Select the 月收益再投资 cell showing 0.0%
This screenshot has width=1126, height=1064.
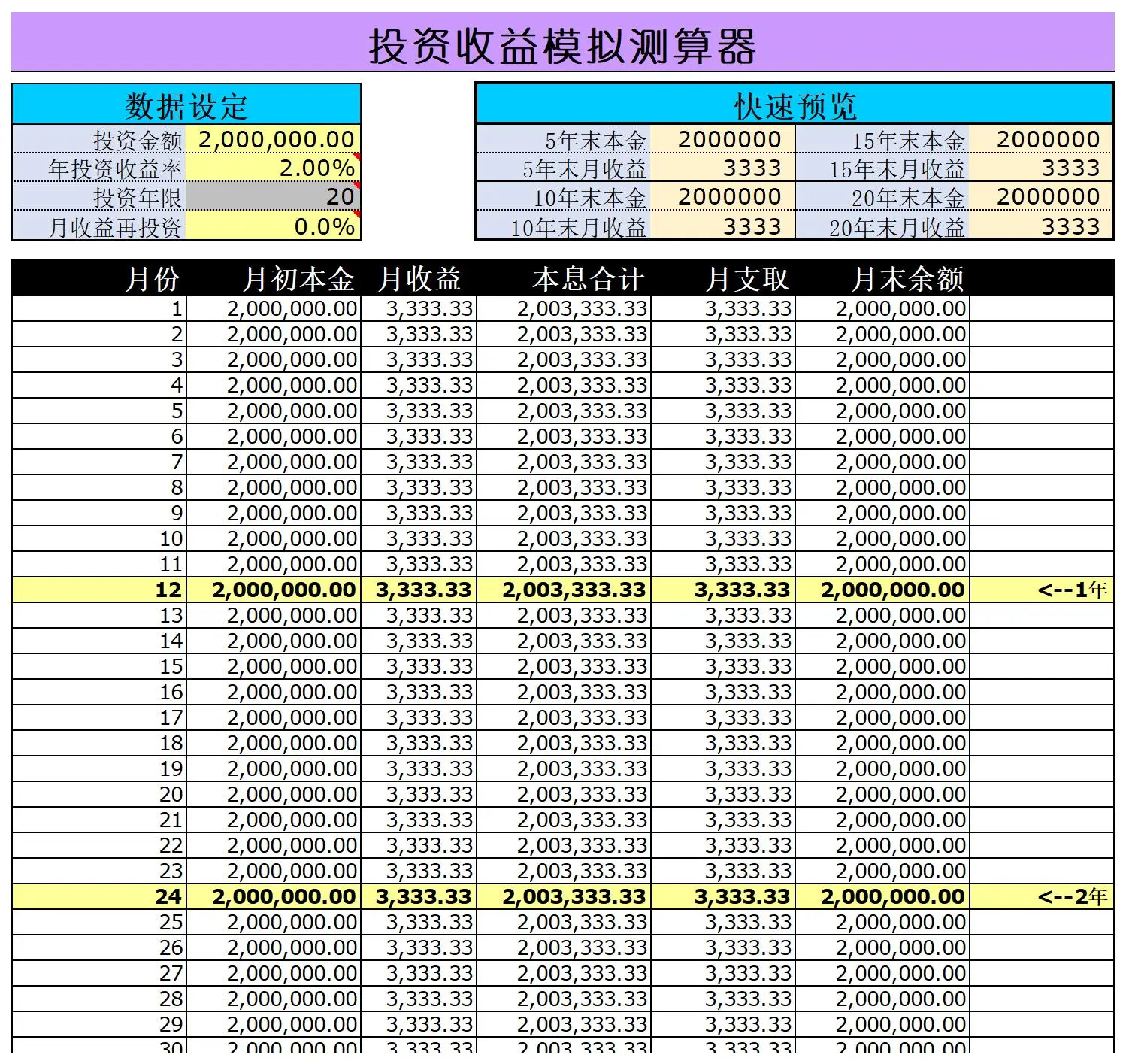click(274, 225)
